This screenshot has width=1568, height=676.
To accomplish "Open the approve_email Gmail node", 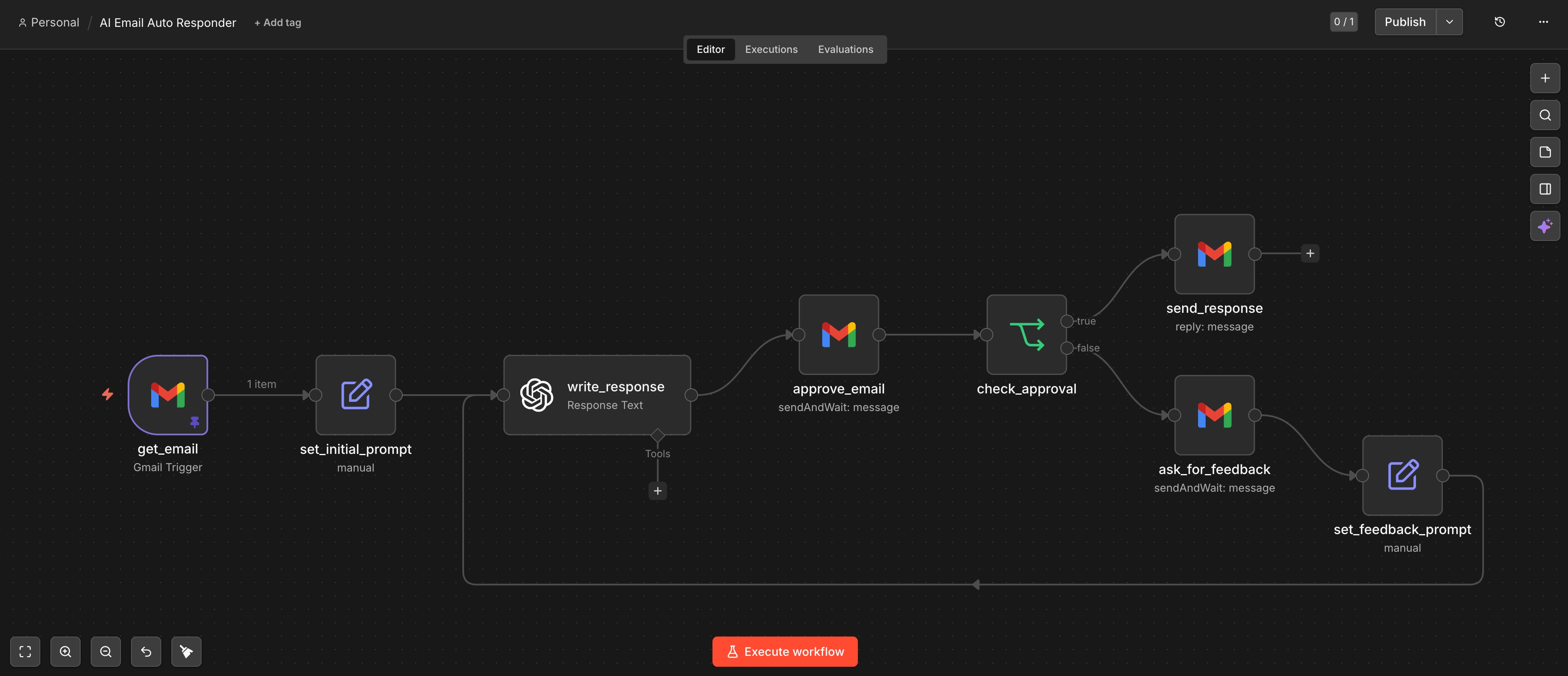I will (839, 335).
